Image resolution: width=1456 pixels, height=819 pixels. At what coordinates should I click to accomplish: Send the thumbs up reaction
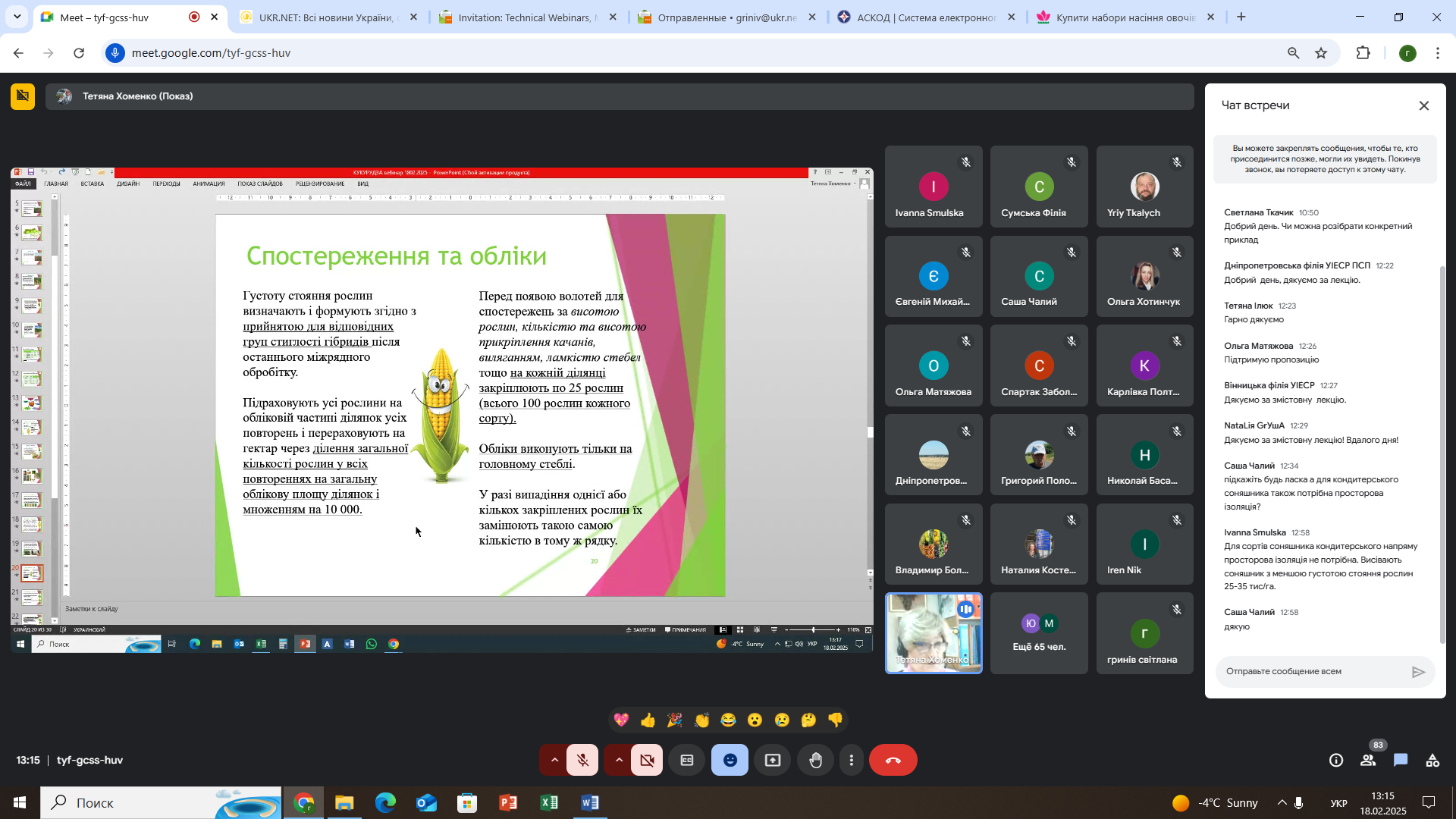click(x=648, y=720)
